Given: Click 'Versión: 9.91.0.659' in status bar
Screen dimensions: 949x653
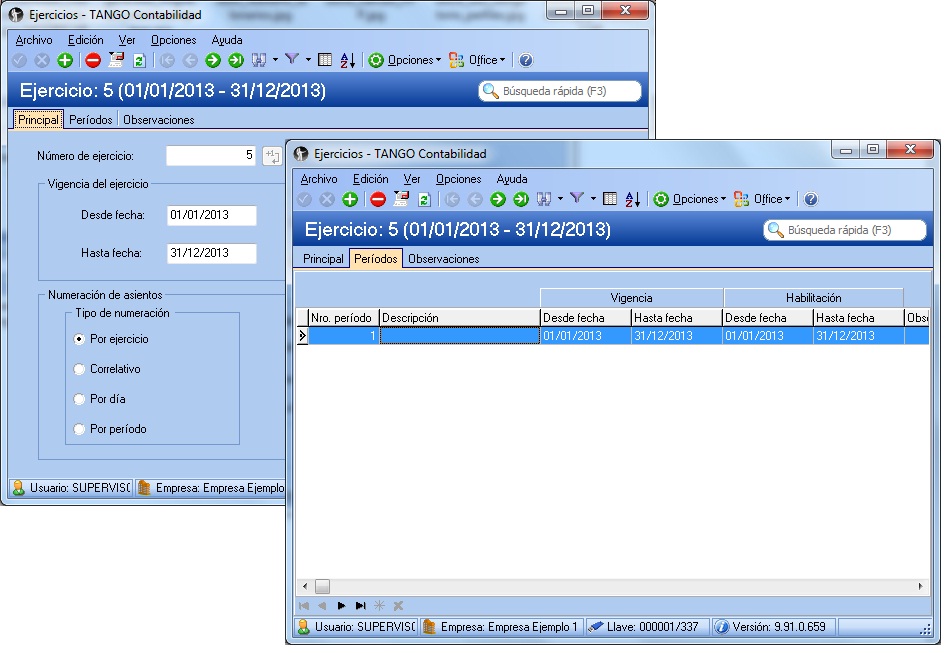Looking at the screenshot, I should (x=771, y=627).
